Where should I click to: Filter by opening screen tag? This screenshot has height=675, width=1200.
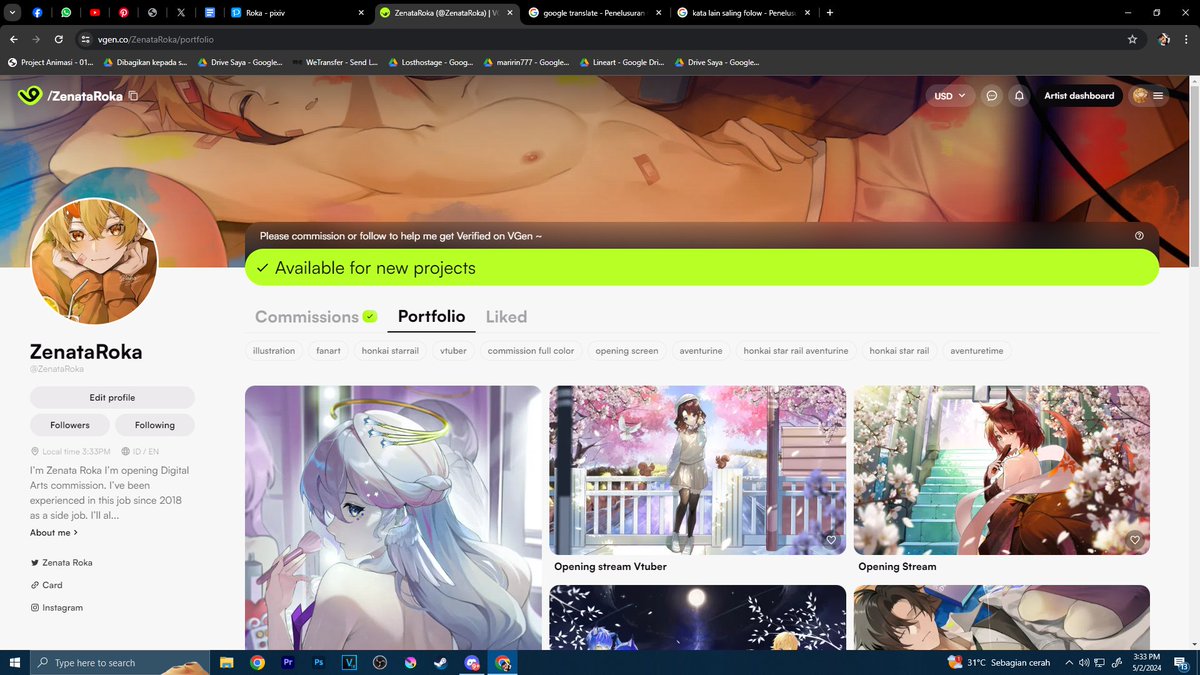pos(627,351)
